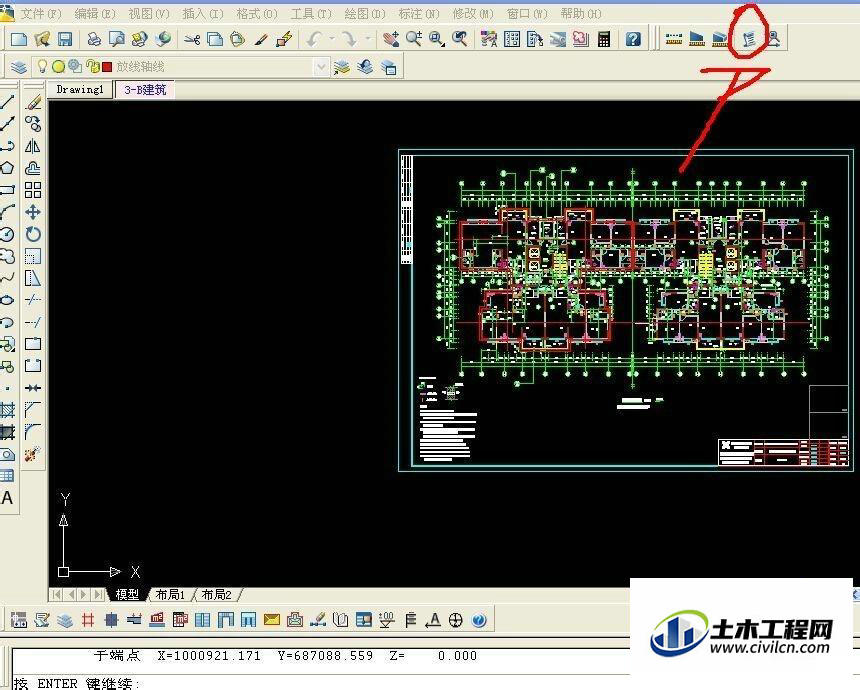This screenshot has width=860, height=690.
Task: Open the 格式(O) menu
Action: coord(257,13)
